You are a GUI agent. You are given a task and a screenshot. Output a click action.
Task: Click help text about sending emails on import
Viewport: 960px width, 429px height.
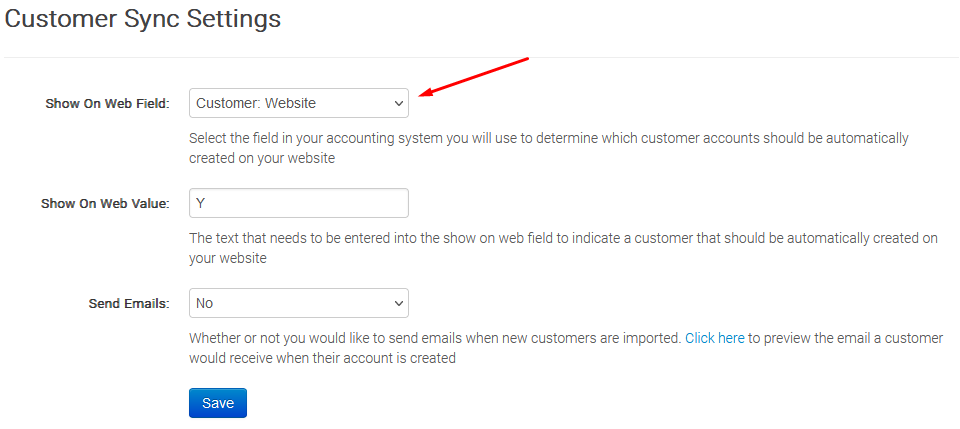point(435,338)
